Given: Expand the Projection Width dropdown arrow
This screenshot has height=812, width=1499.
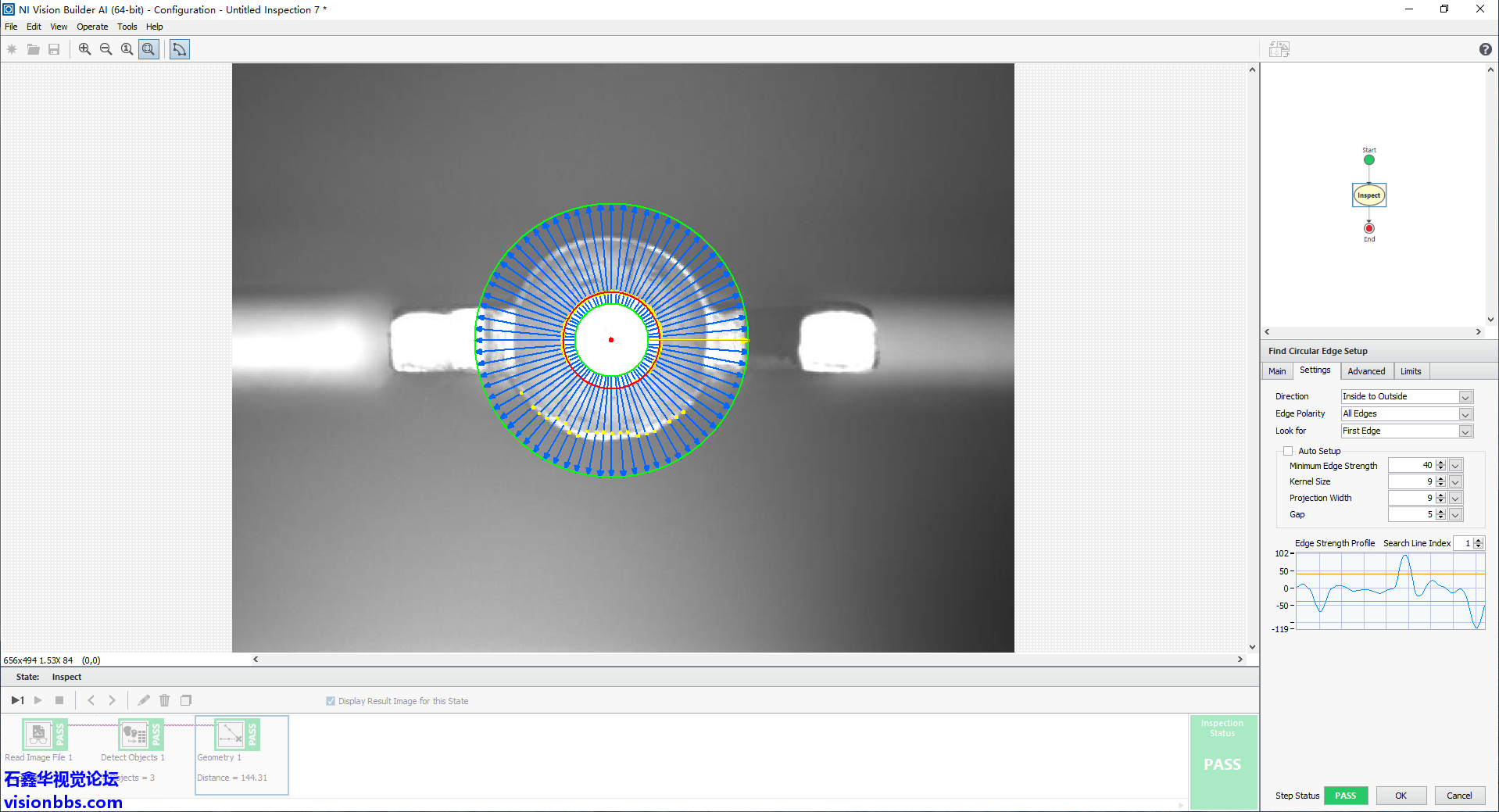Looking at the screenshot, I should [x=1455, y=499].
